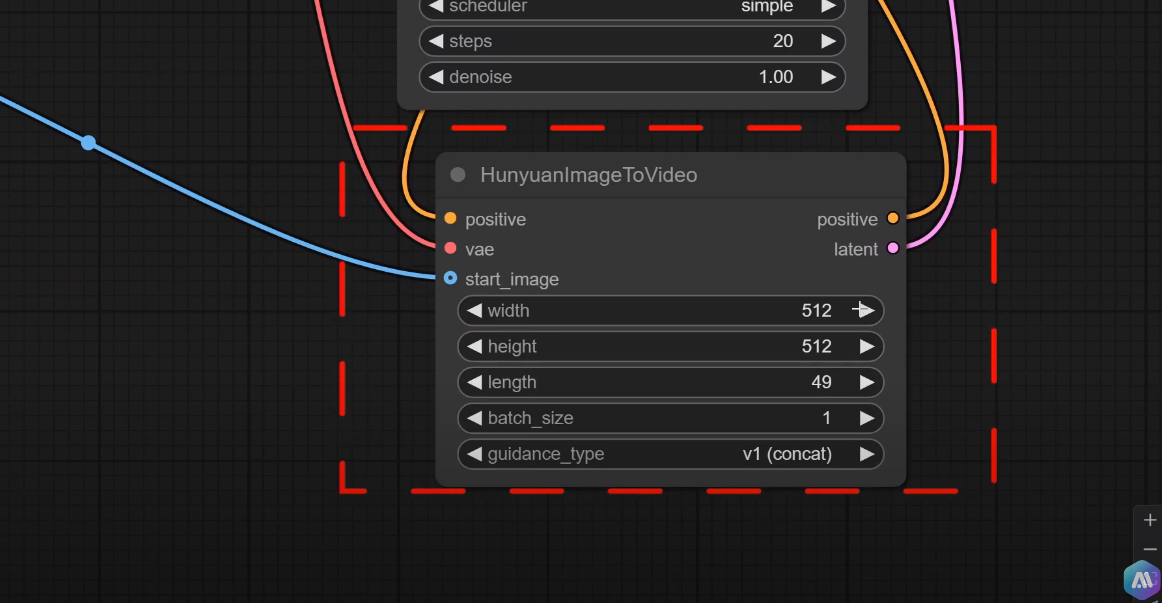Select the latent output socket
This screenshot has height=603, width=1162.
893,248
